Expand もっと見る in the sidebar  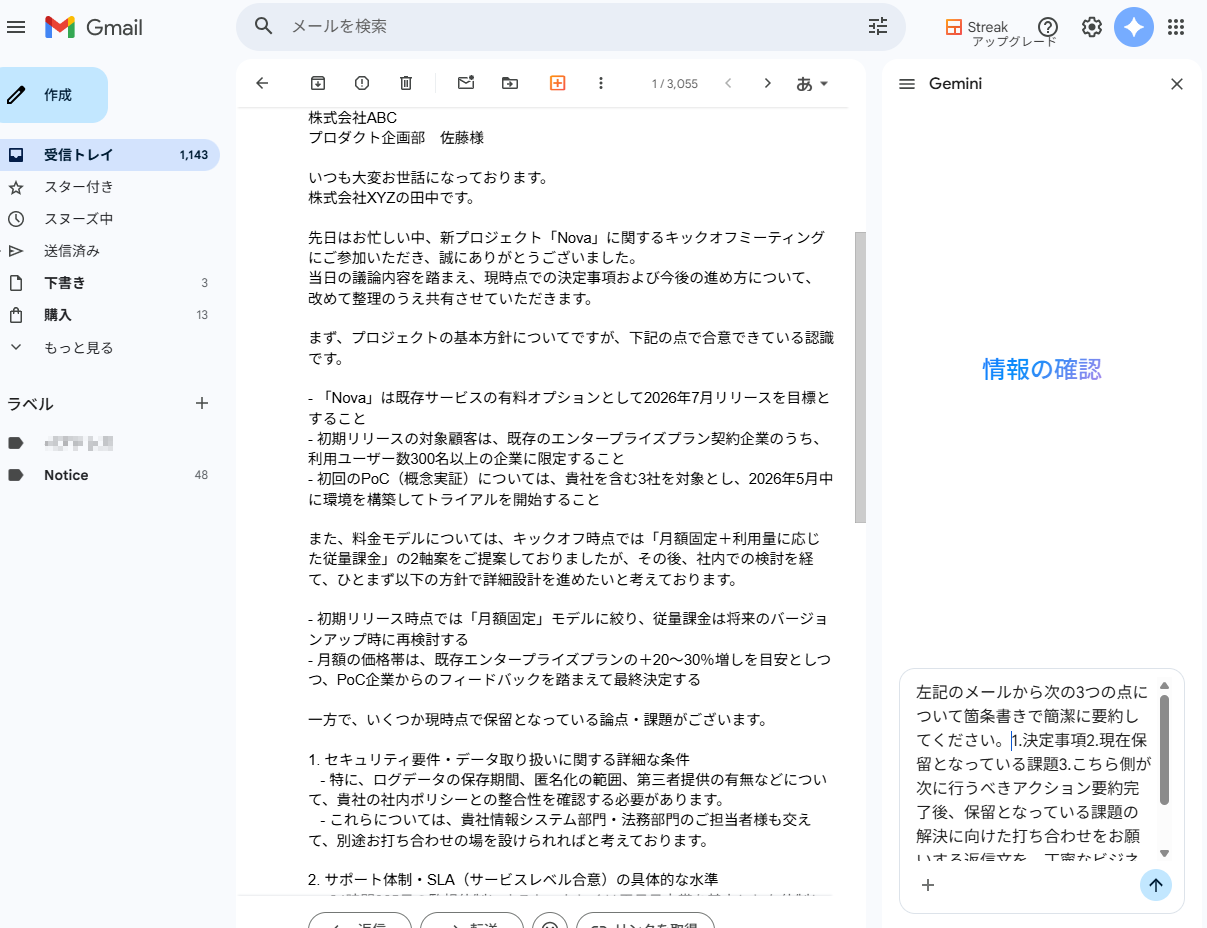[78, 348]
